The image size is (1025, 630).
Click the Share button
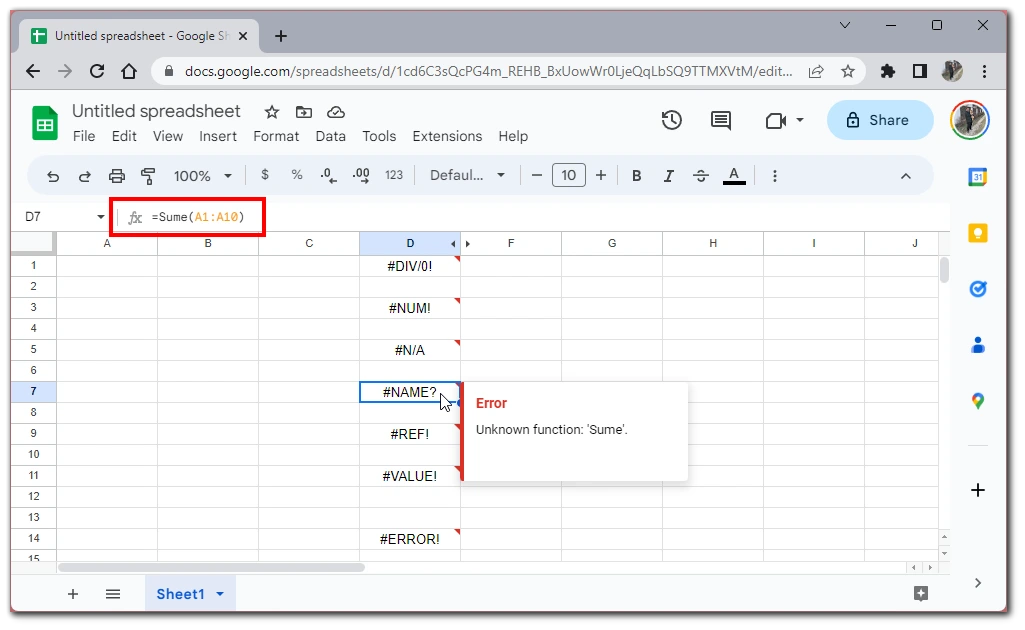(878, 120)
